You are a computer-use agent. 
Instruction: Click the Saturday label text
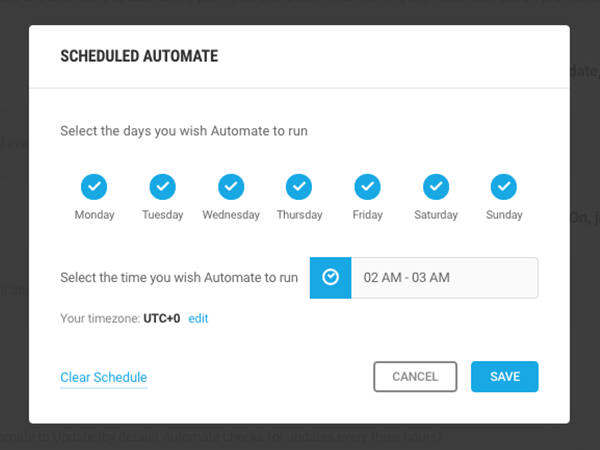[436, 215]
